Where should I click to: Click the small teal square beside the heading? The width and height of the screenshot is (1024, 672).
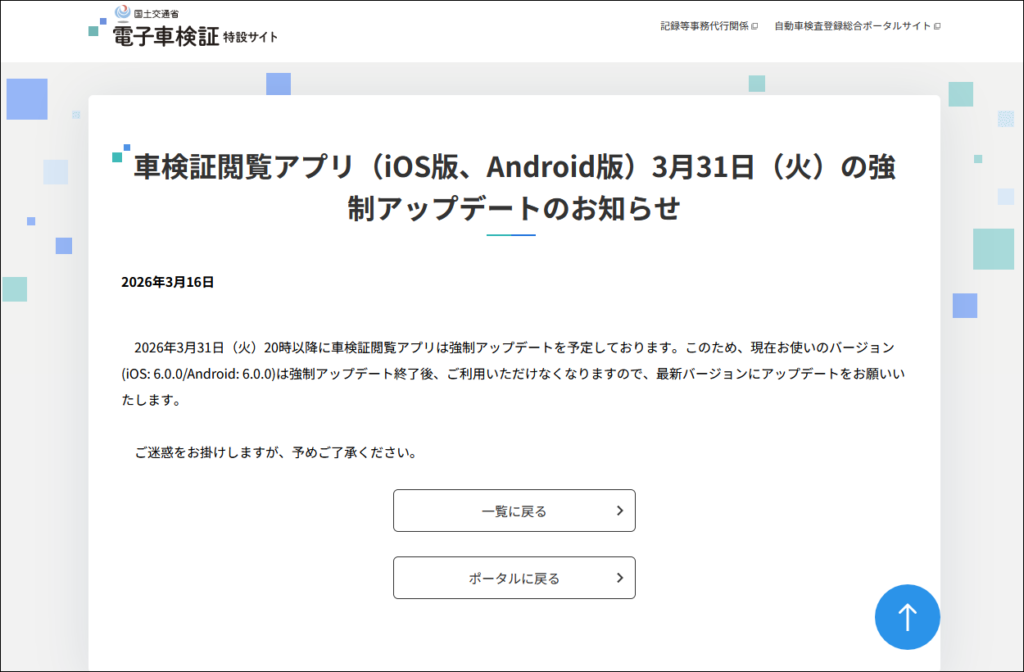pyautogui.click(x=118, y=156)
